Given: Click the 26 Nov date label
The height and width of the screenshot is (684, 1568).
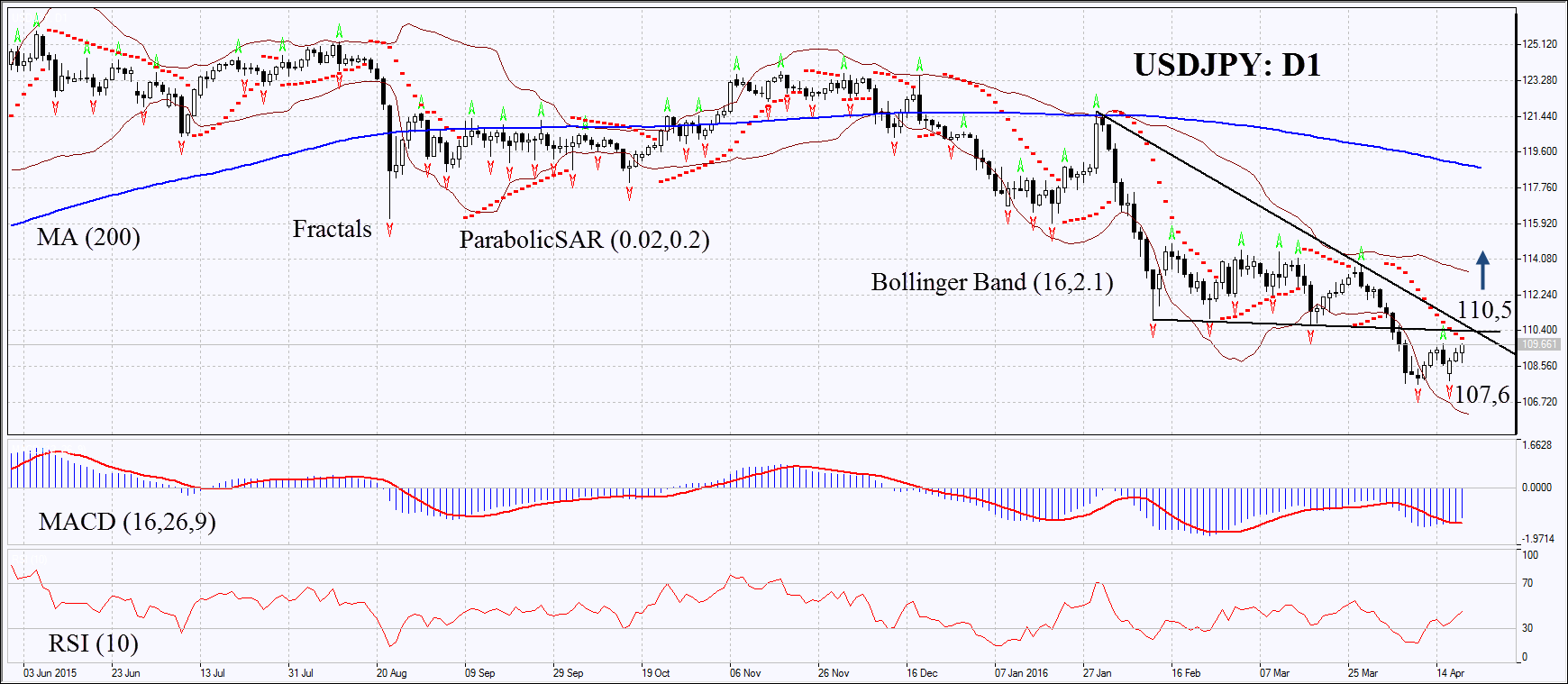Looking at the screenshot, I should click(x=834, y=673).
